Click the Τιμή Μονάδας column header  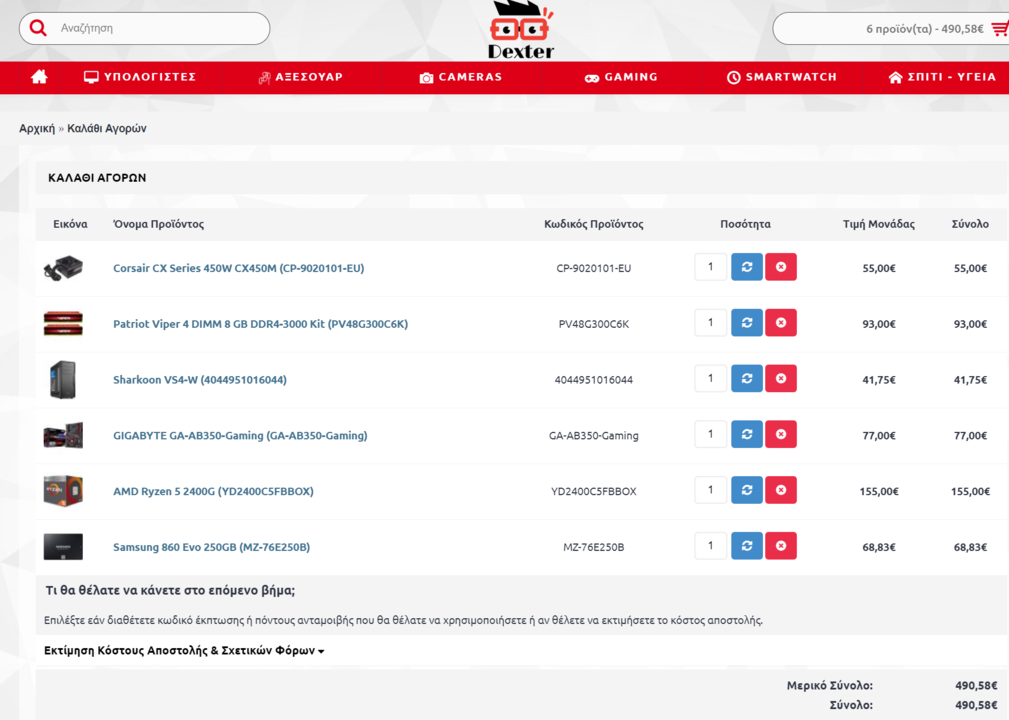click(878, 224)
